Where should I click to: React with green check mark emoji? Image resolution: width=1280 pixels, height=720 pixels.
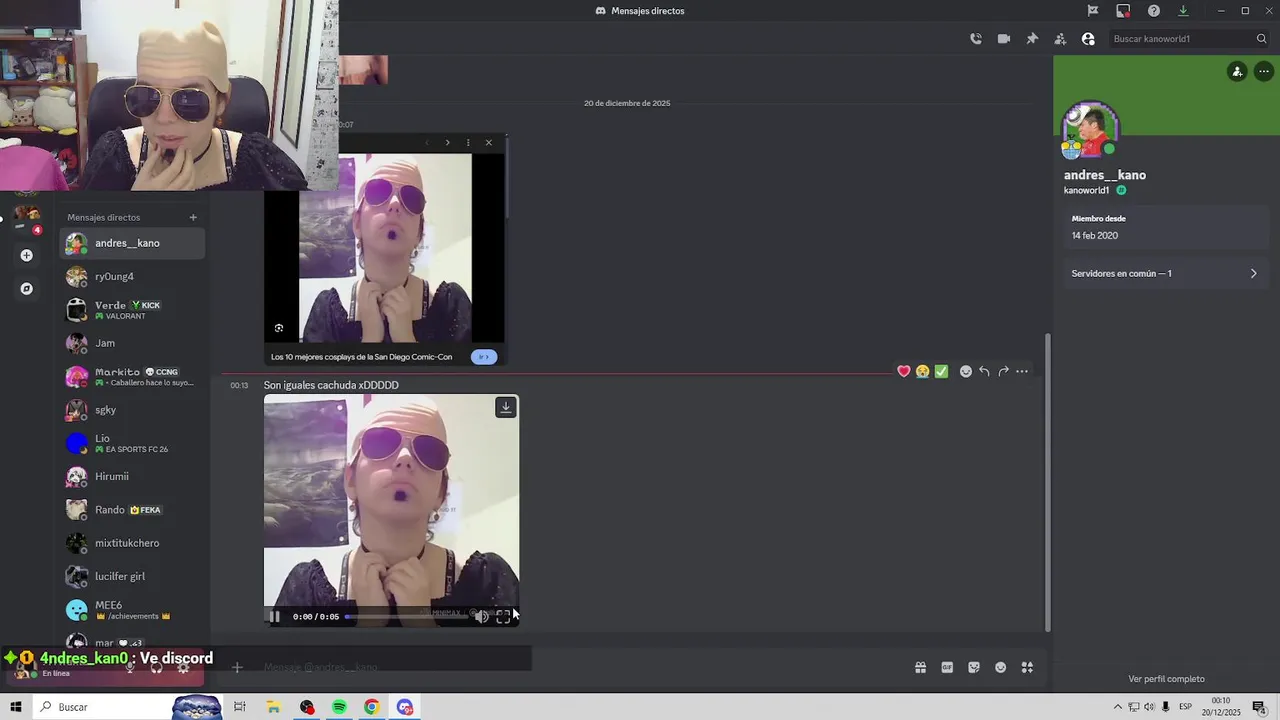pyautogui.click(x=942, y=371)
